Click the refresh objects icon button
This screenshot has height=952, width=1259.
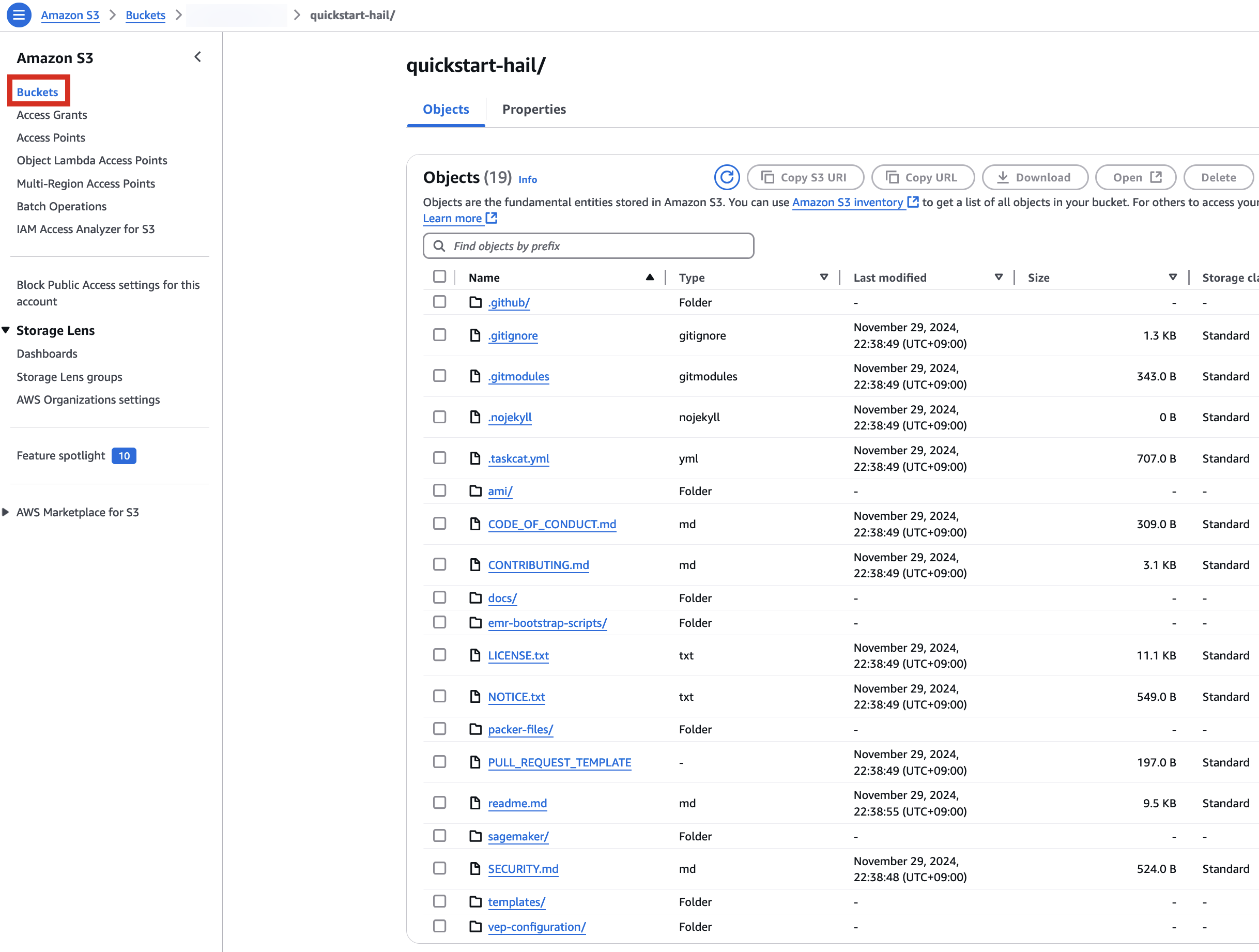click(x=726, y=178)
